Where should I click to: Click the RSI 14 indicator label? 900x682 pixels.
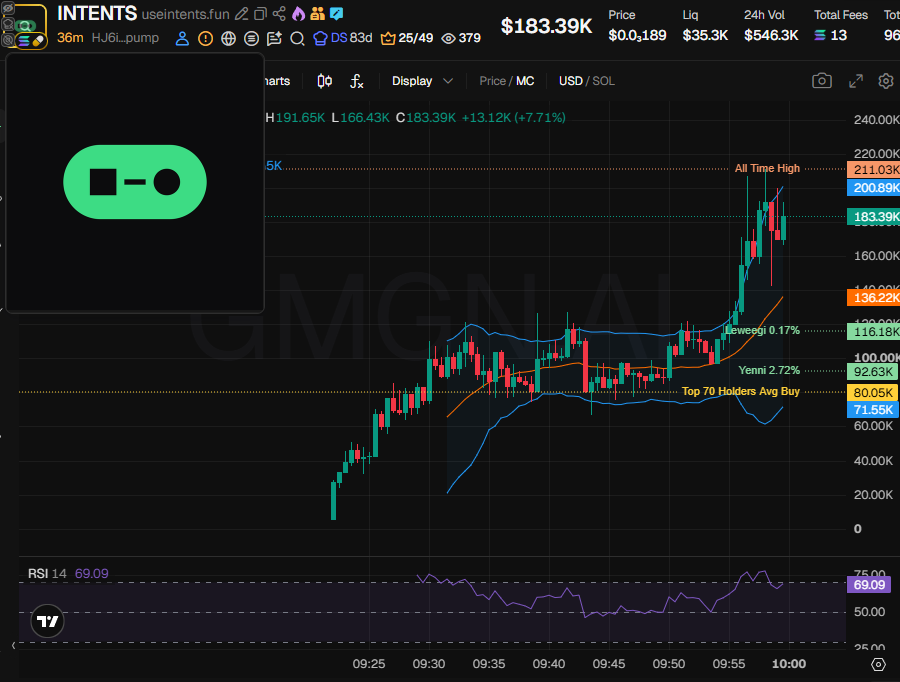click(47, 574)
